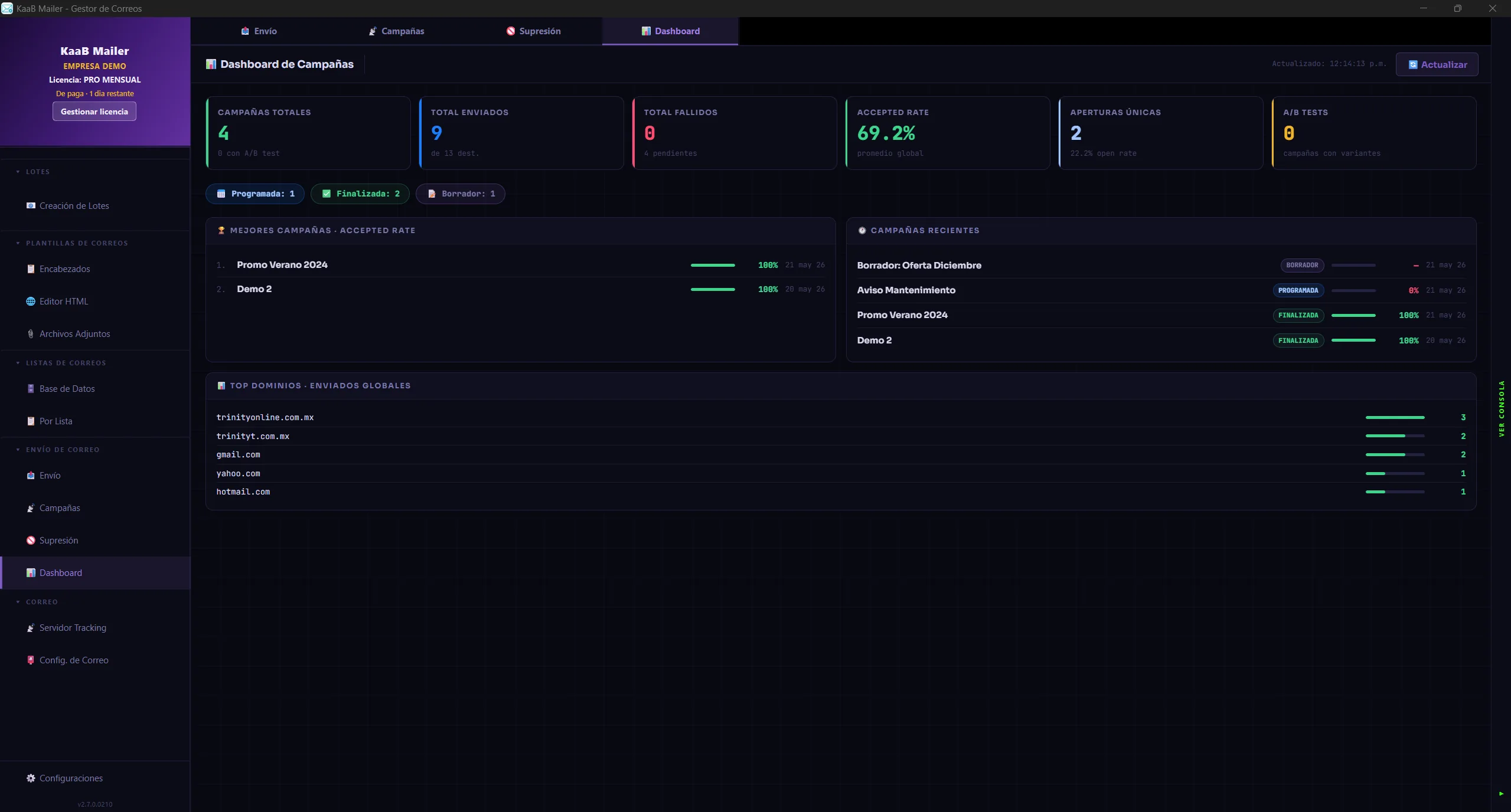Click the Aviso Mantenimiento progress bar
1511x812 pixels.
point(1353,291)
